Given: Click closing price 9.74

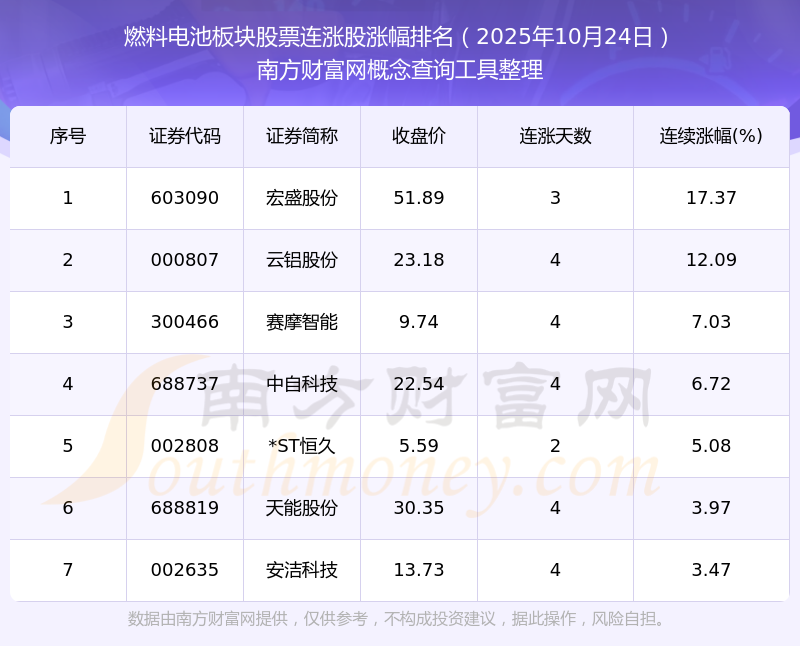Looking at the screenshot, I should tap(418, 322).
